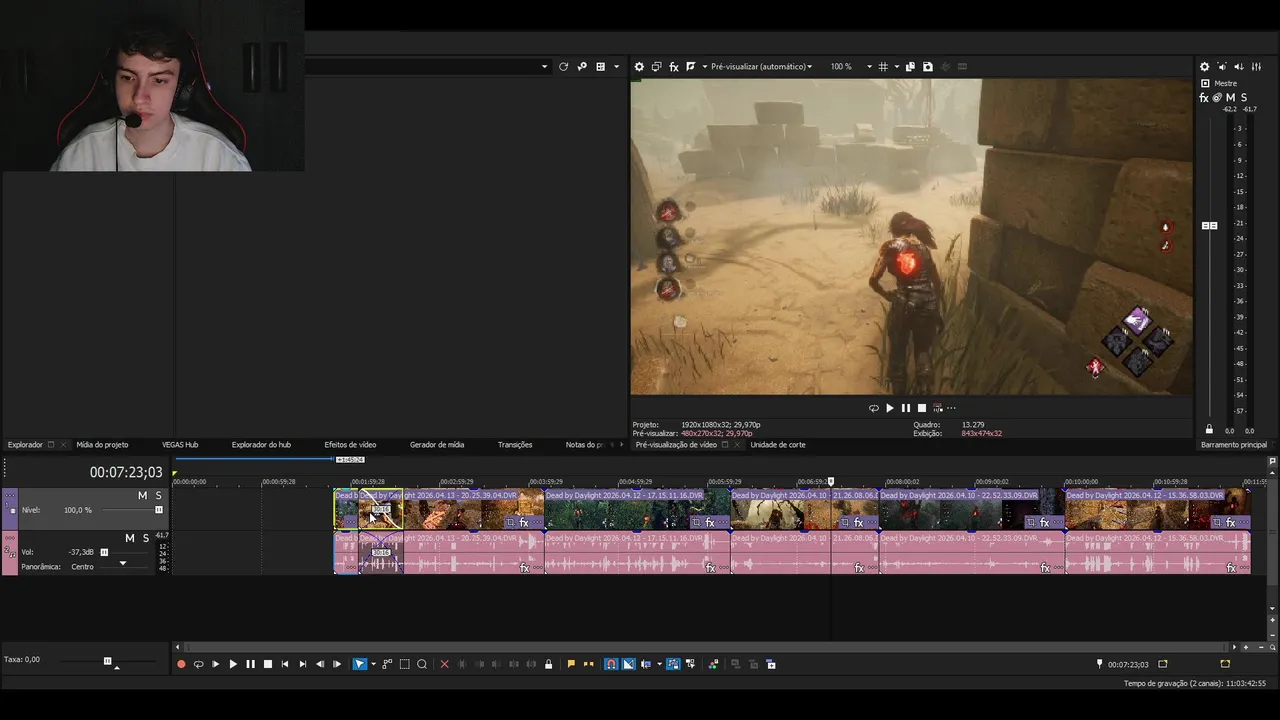This screenshot has width=1280, height=720.
Task: Click the video track Nível slider handle
Action: tap(158, 510)
